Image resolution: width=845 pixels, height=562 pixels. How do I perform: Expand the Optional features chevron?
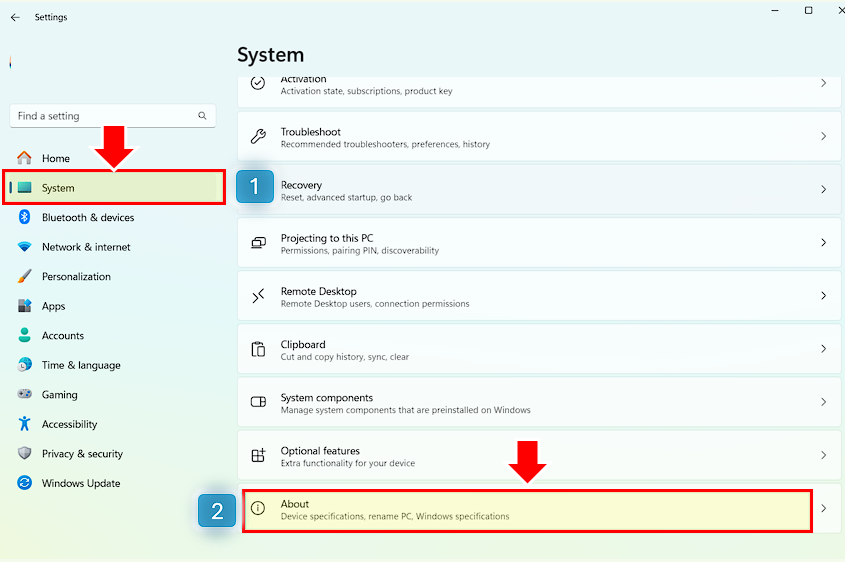pos(823,455)
